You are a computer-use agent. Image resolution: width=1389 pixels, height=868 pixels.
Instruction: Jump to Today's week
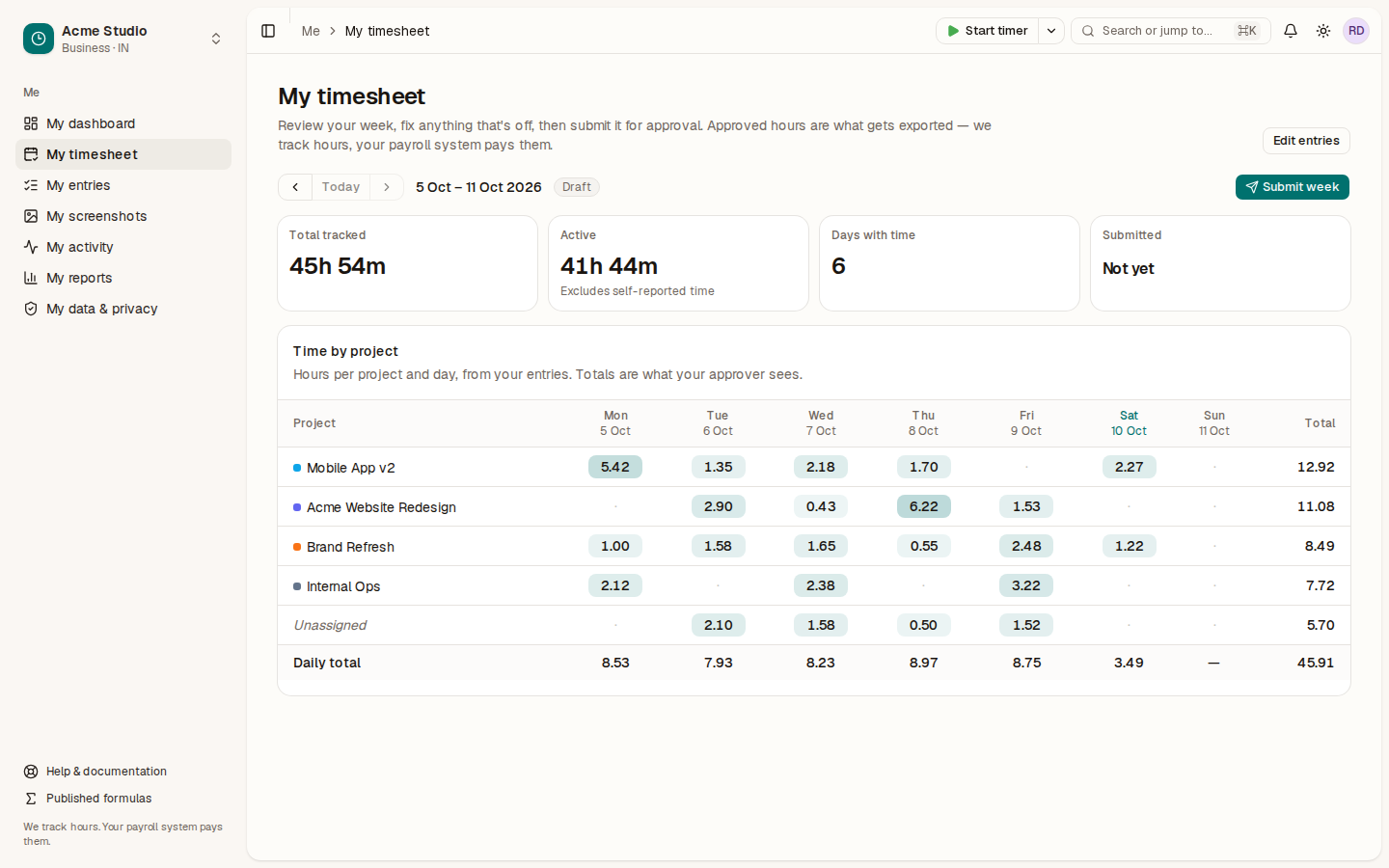click(x=340, y=187)
